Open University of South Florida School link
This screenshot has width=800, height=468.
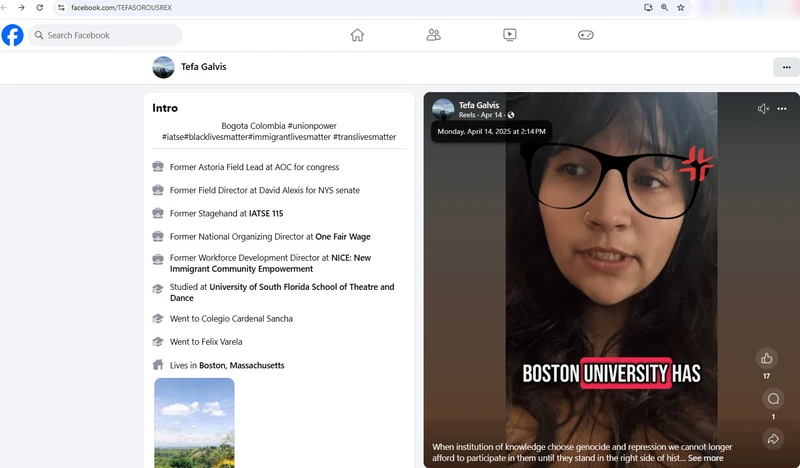pos(282,292)
